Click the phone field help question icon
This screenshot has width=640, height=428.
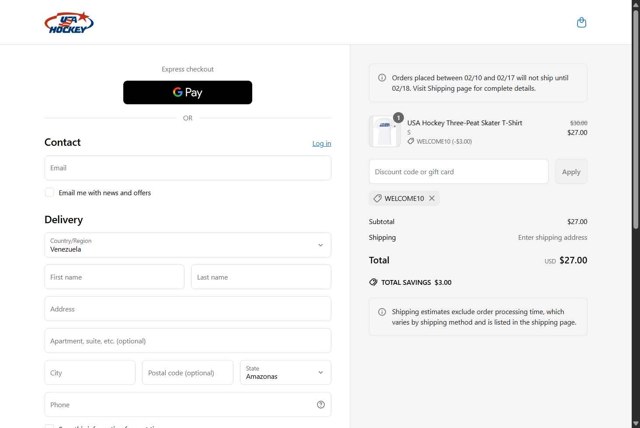(x=321, y=405)
